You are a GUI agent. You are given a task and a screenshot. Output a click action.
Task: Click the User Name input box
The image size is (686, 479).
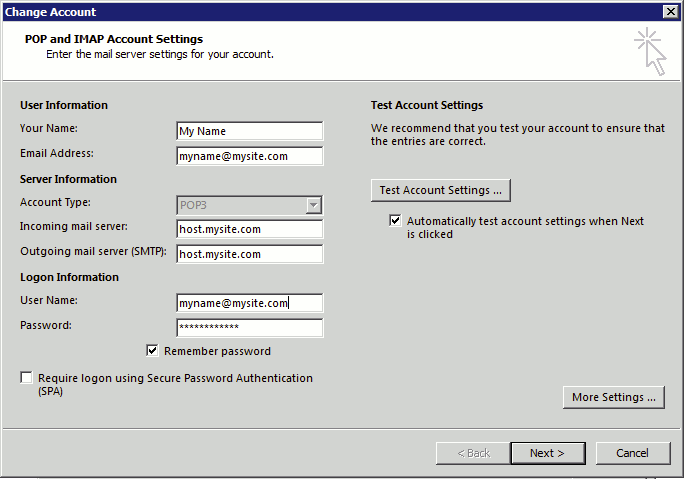(x=249, y=303)
